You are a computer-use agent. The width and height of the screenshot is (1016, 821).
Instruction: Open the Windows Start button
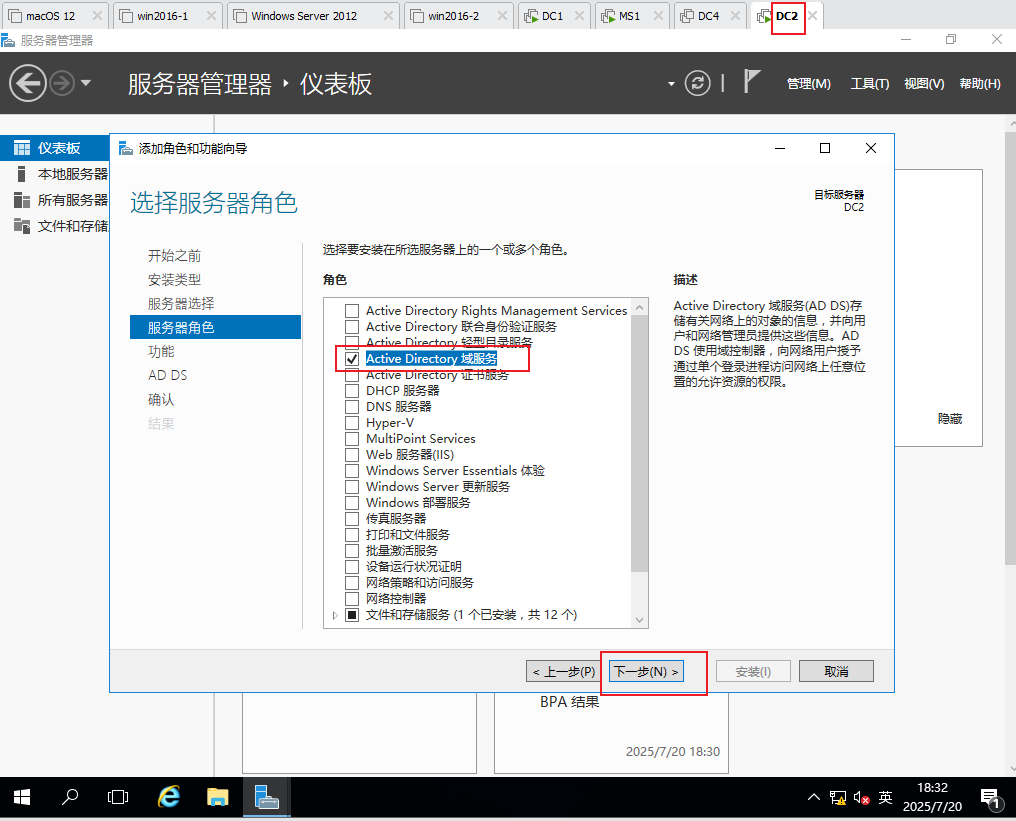[21, 797]
